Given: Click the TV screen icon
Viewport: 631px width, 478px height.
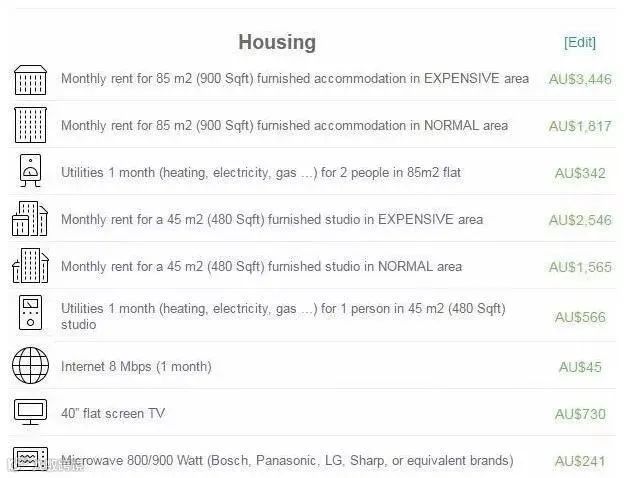Looking at the screenshot, I should click(x=31, y=412).
